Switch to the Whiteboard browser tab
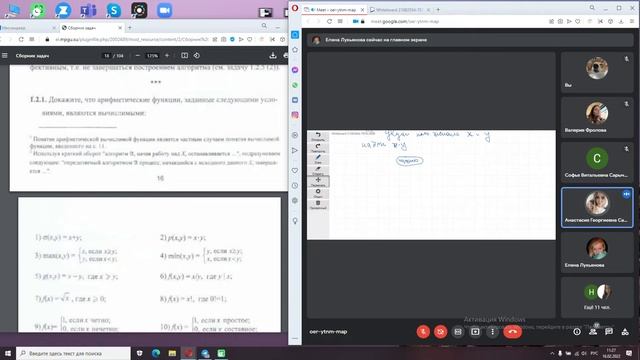Image resolution: width=640 pixels, height=360 pixels. (x=400, y=9)
